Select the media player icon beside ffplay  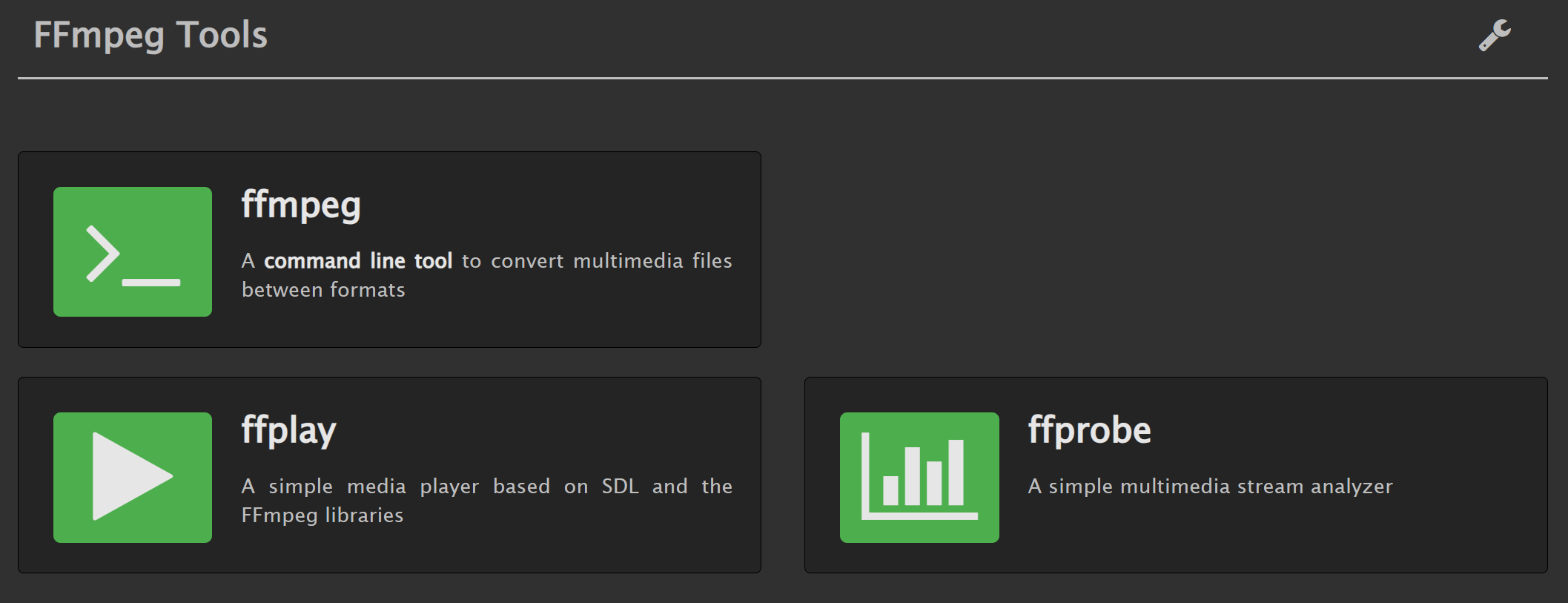coord(132,476)
